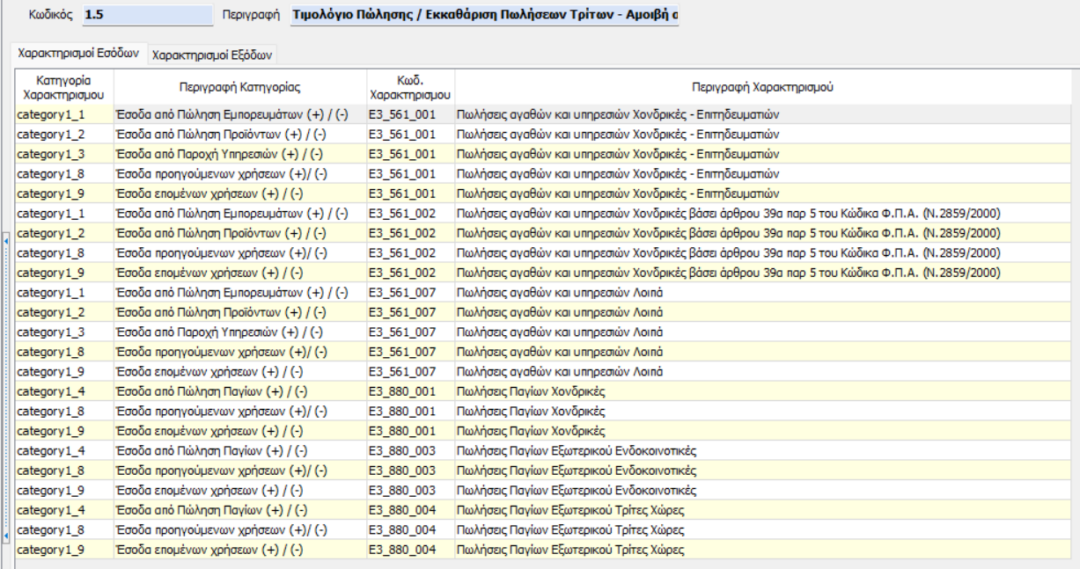Screen dimensions: 1080x569
Task: Select the first Πωλήσεις αγαθών και υπηρεσιών Λοιπά cell
Action: pos(560,292)
